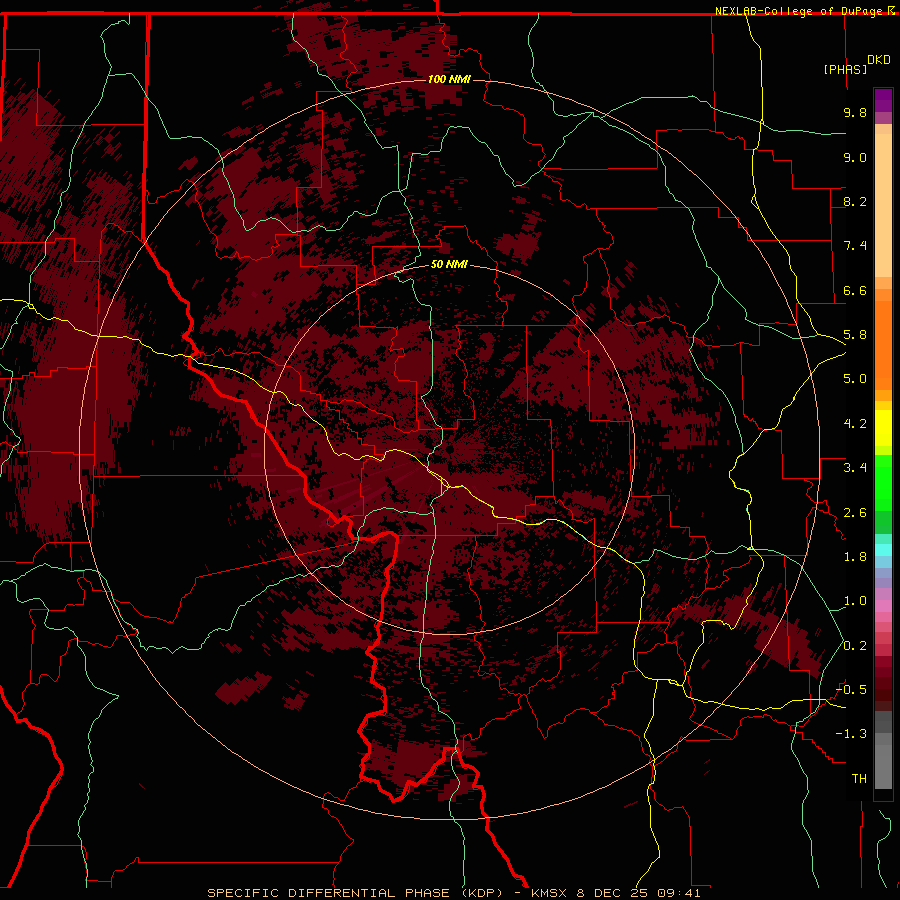Click the 1.8 legend value
Viewport: 900px width, 900px height.
[x=855, y=557]
